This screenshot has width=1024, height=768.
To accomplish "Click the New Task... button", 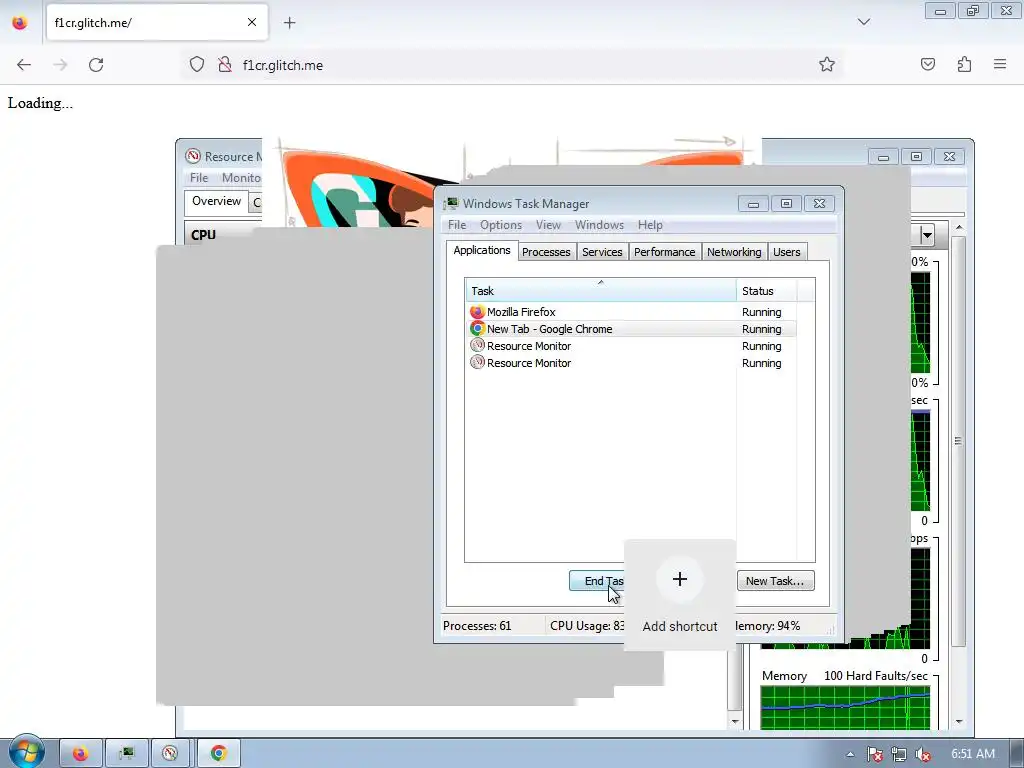I will pyautogui.click(x=775, y=581).
